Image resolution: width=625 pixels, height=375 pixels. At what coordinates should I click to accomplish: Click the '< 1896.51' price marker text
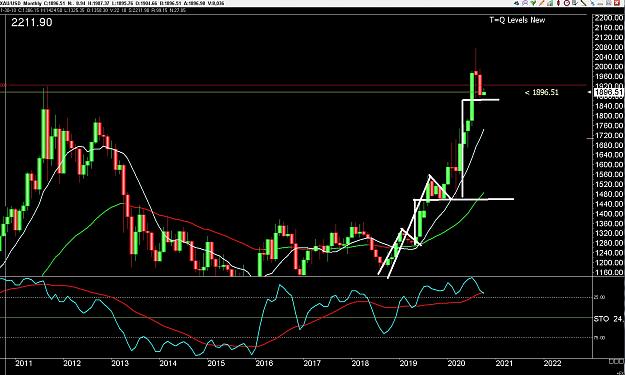tap(541, 92)
